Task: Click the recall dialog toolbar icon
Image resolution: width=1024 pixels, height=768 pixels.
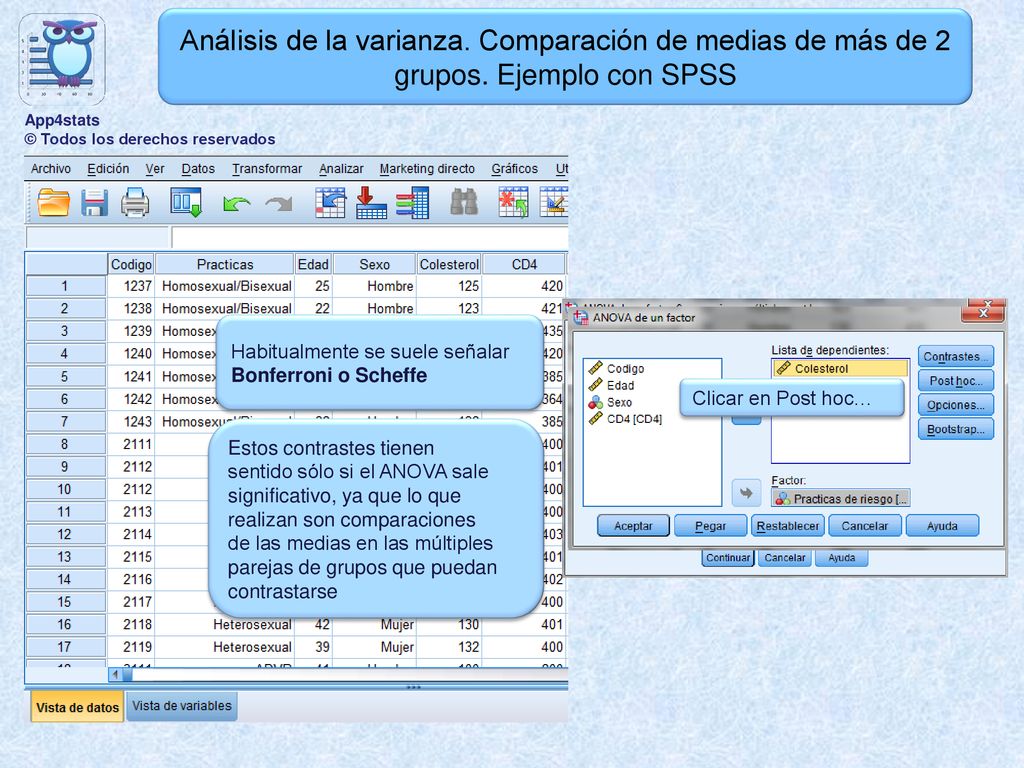Action: (x=186, y=202)
